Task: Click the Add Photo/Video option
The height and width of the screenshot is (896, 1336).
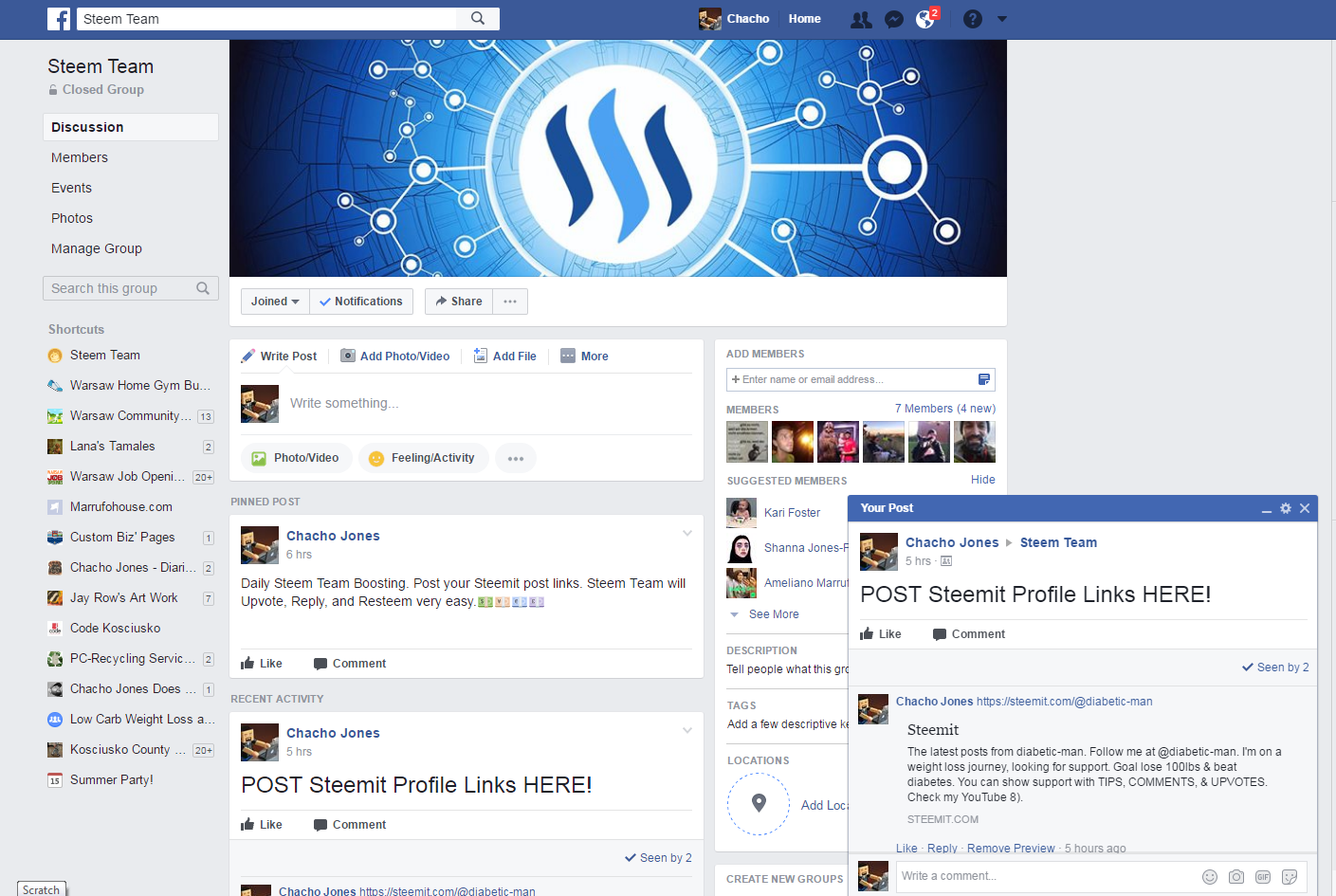Action: click(395, 357)
